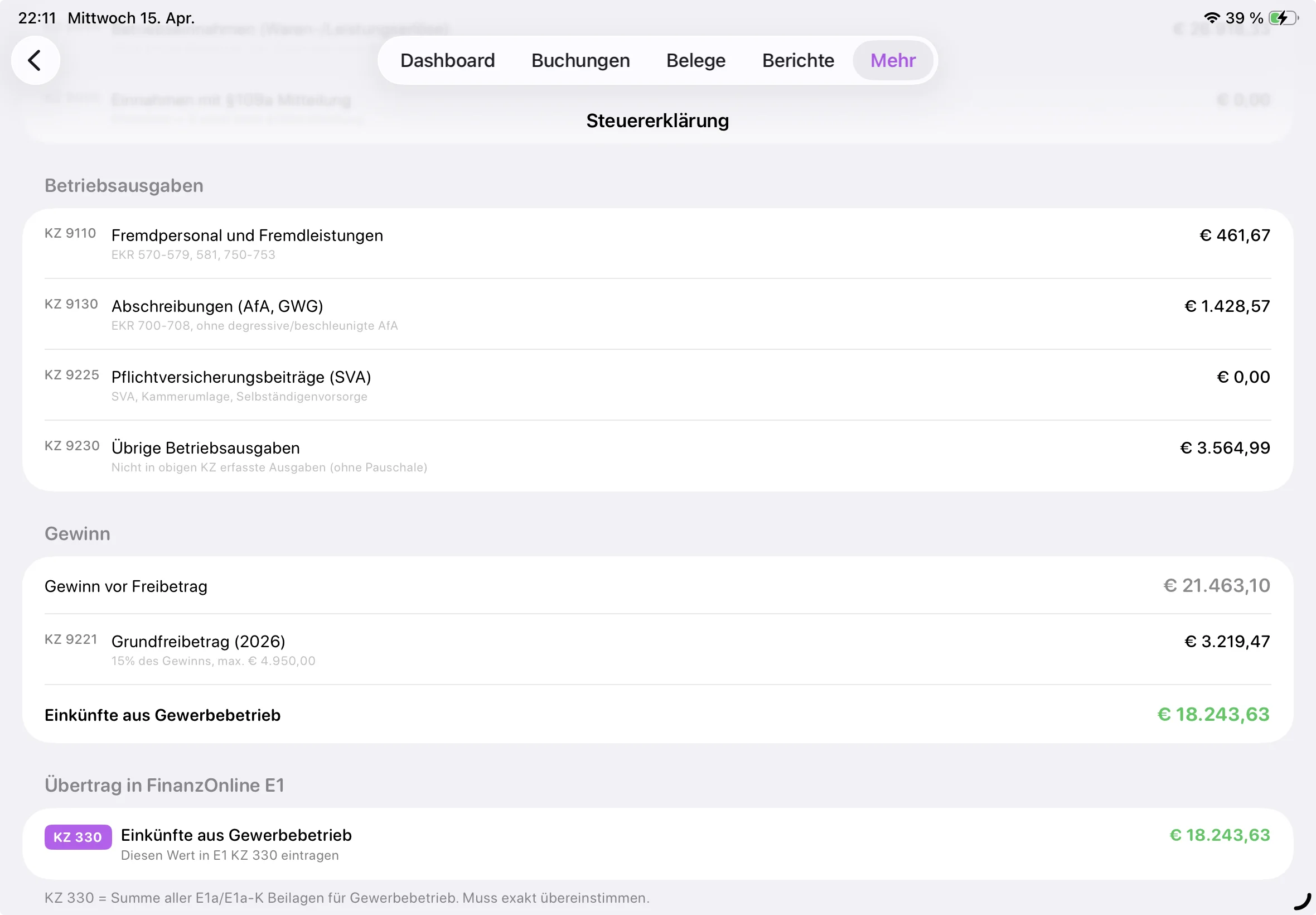Open the Berichte tab
The image size is (1316, 915).
797,61
